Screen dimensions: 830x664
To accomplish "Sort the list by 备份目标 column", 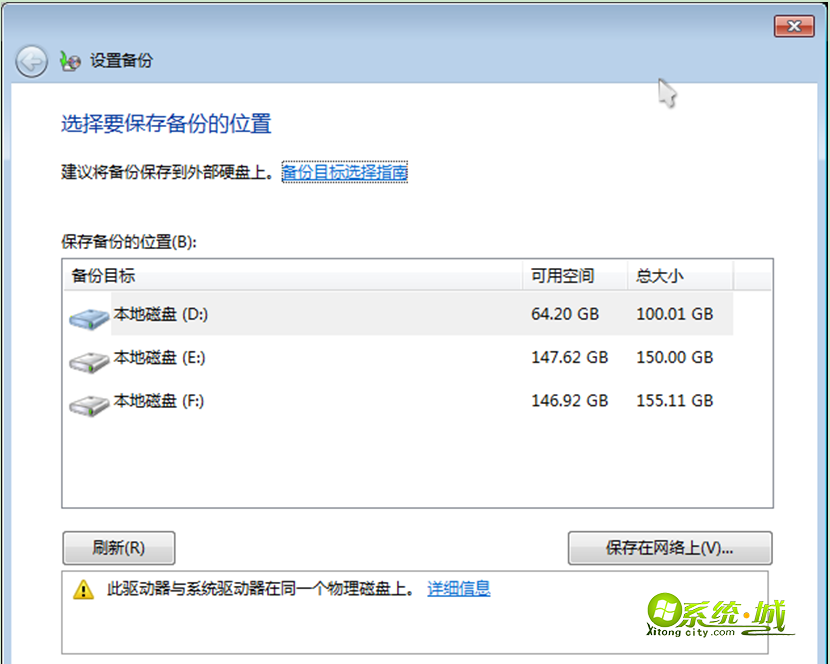I will 104,275.
